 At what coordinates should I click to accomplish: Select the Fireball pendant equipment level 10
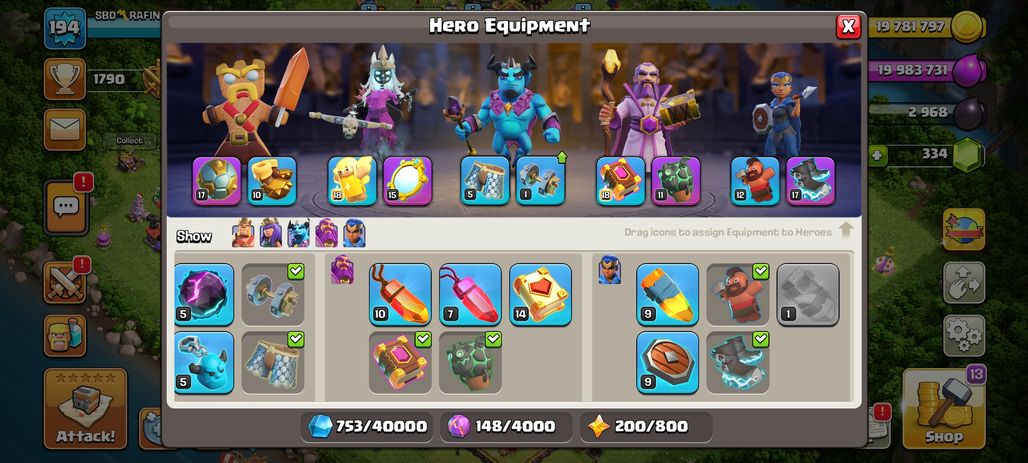pos(400,294)
